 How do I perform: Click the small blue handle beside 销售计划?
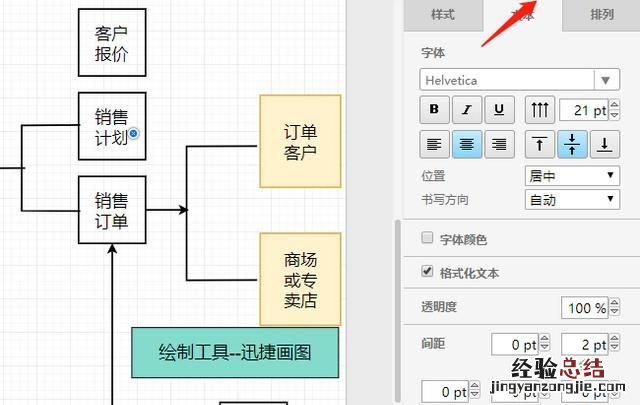click(x=133, y=133)
